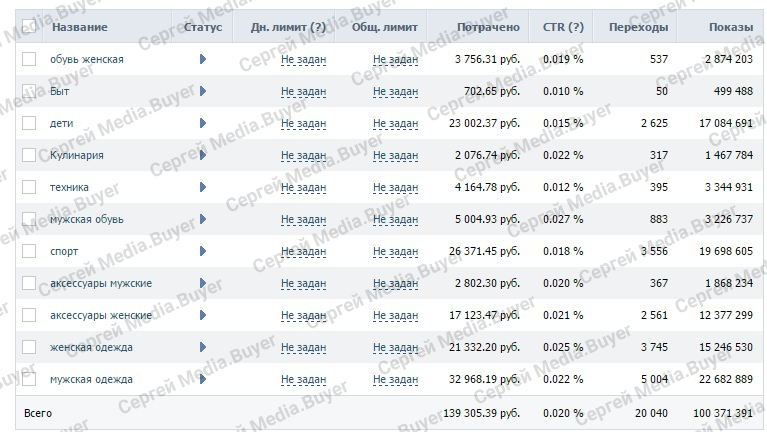Open campaign аксессуары мужские

(x=101, y=283)
